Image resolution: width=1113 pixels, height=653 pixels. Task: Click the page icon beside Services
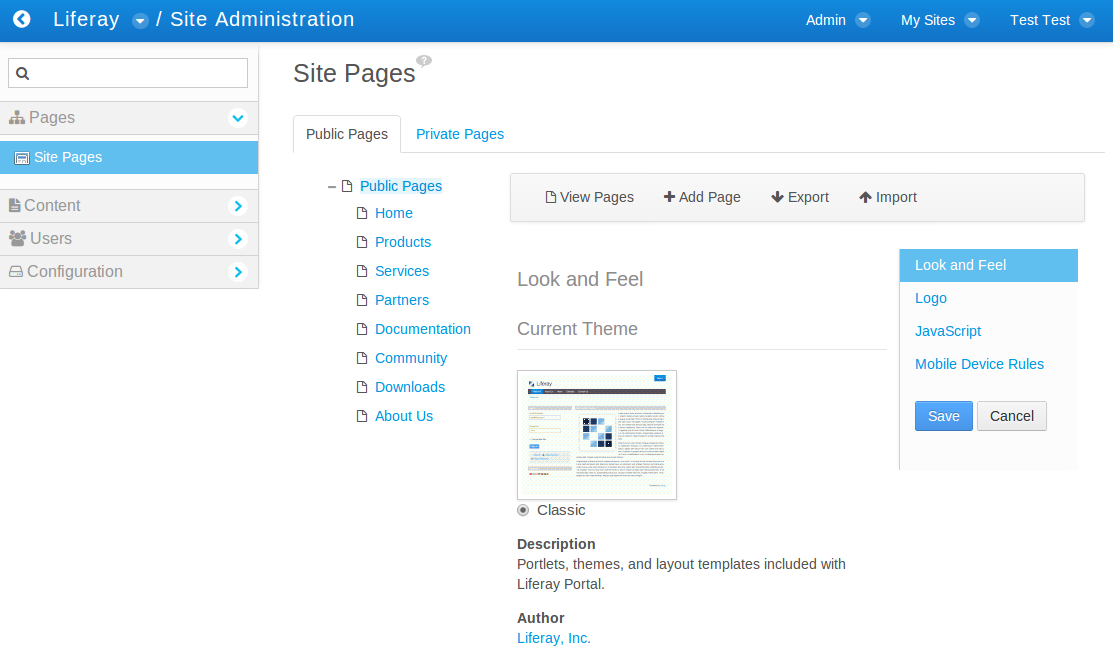pyautogui.click(x=362, y=271)
